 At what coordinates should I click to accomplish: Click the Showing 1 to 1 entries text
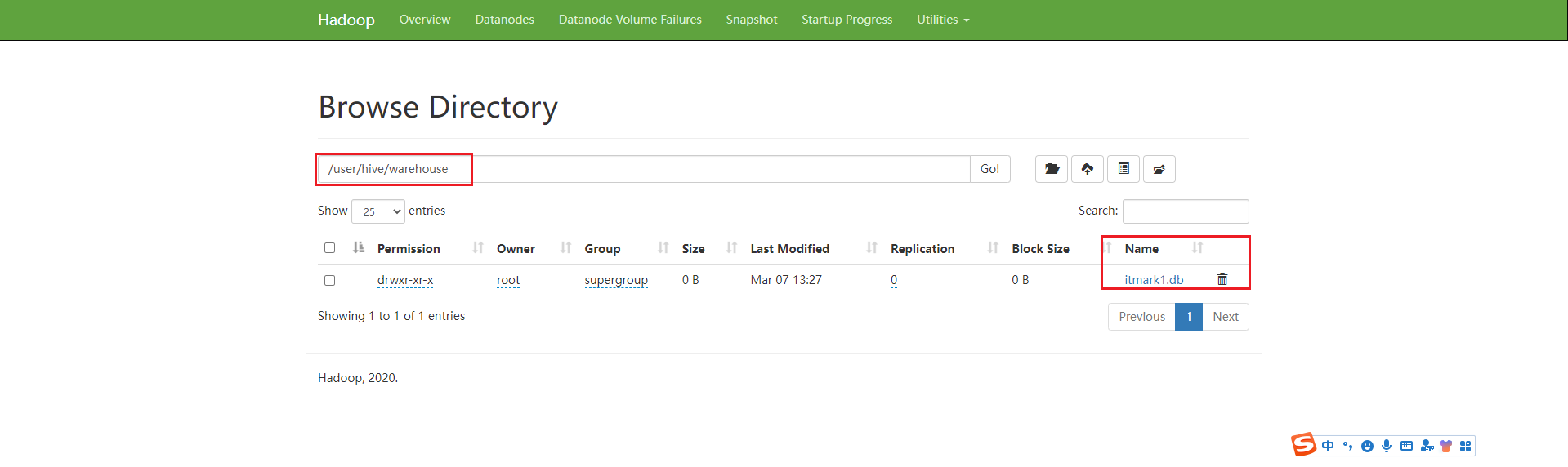click(391, 316)
